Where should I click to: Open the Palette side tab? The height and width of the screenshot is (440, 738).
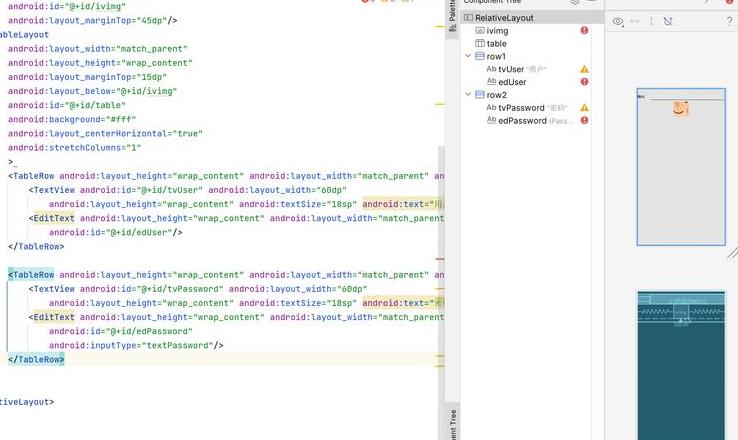coord(452,16)
